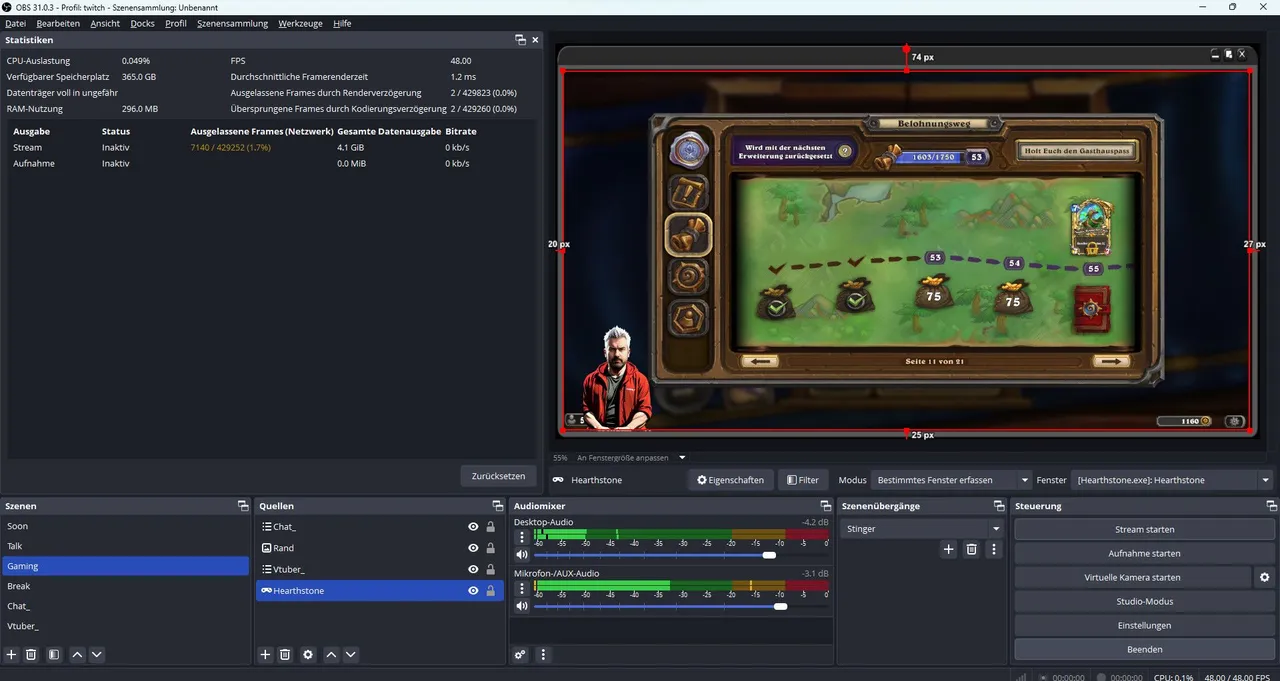1280x681 pixels.
Task: Move scene up in Szenen panel
Action: [x=77, y=654]
